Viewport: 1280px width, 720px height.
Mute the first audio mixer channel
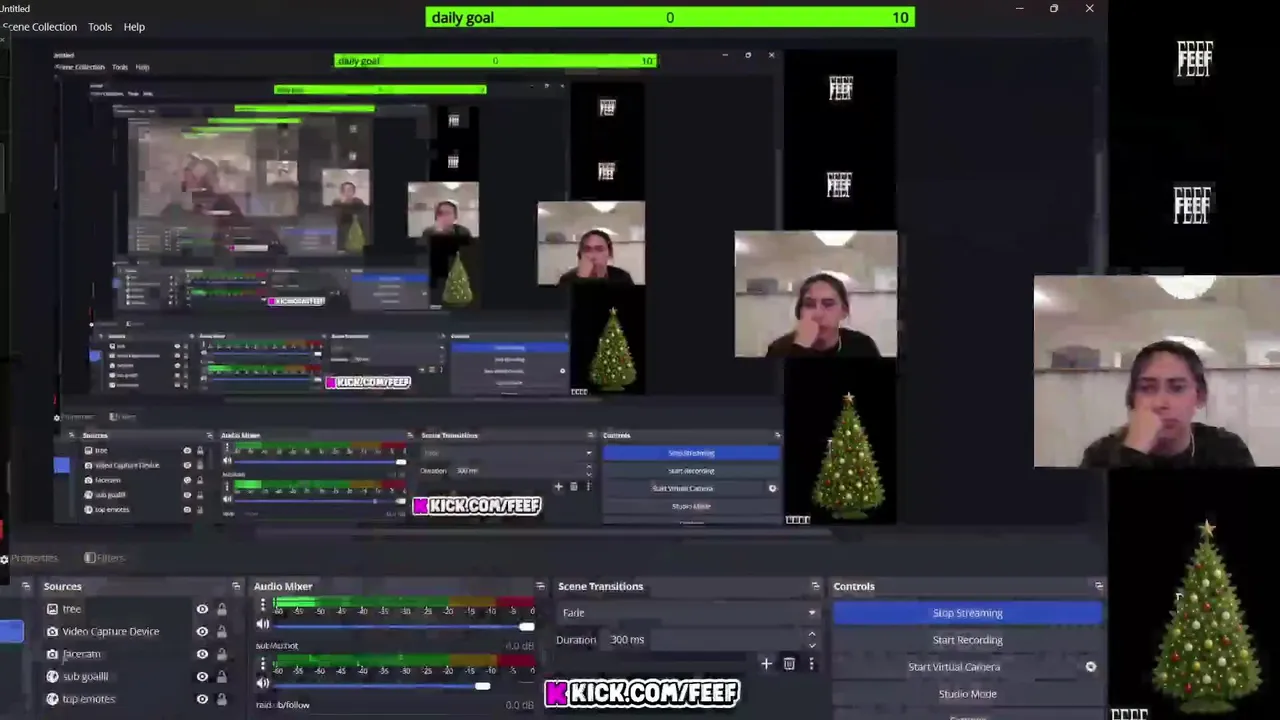263,626
